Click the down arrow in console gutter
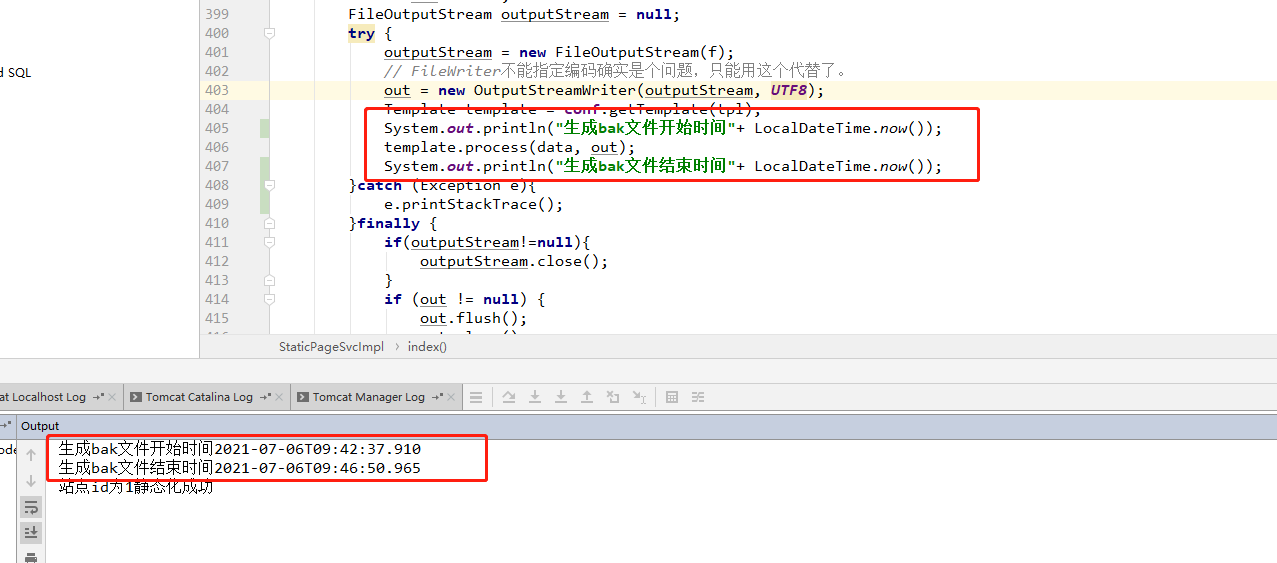 31,481
